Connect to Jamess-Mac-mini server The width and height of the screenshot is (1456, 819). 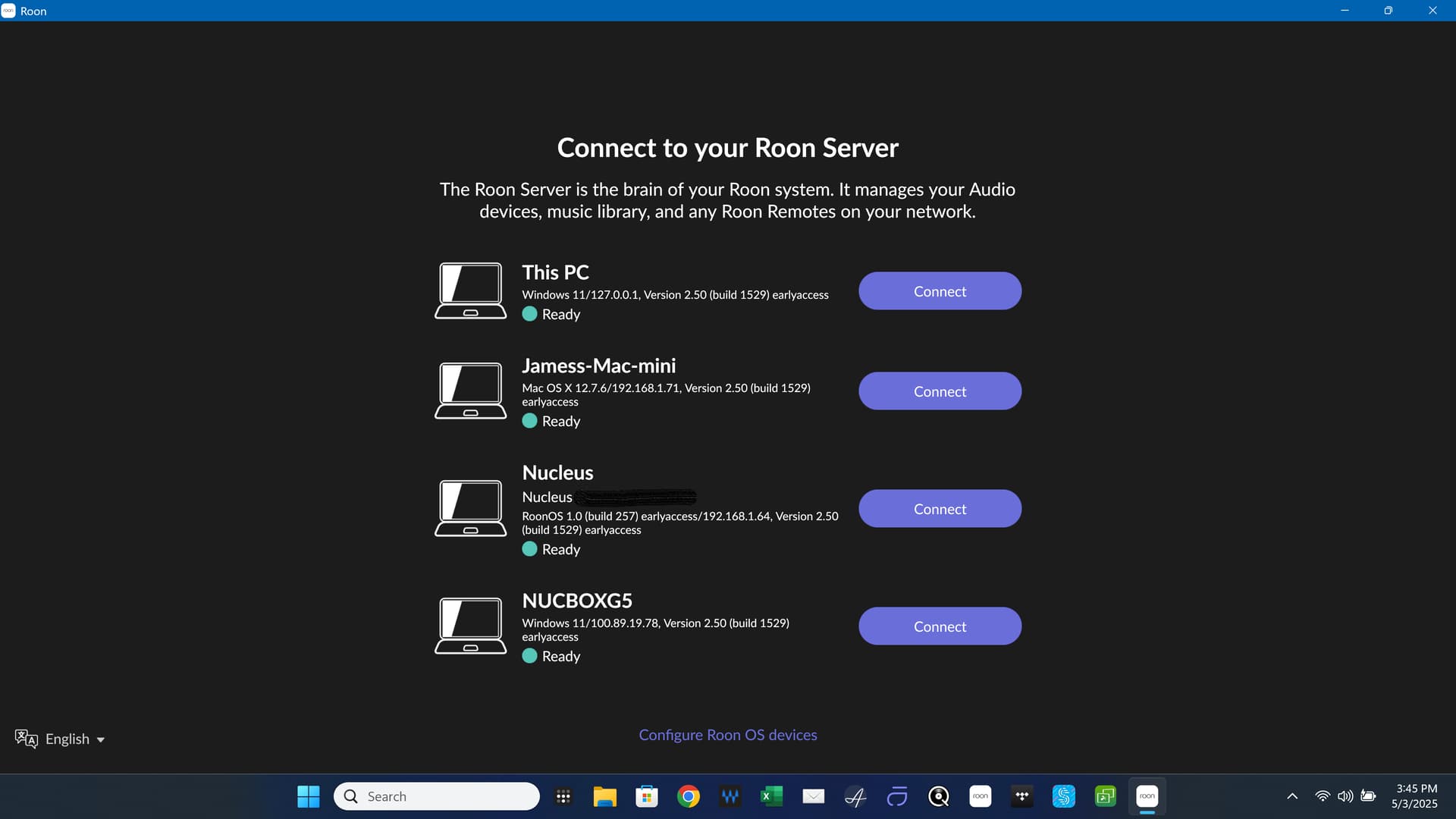(x=940, y=391)
